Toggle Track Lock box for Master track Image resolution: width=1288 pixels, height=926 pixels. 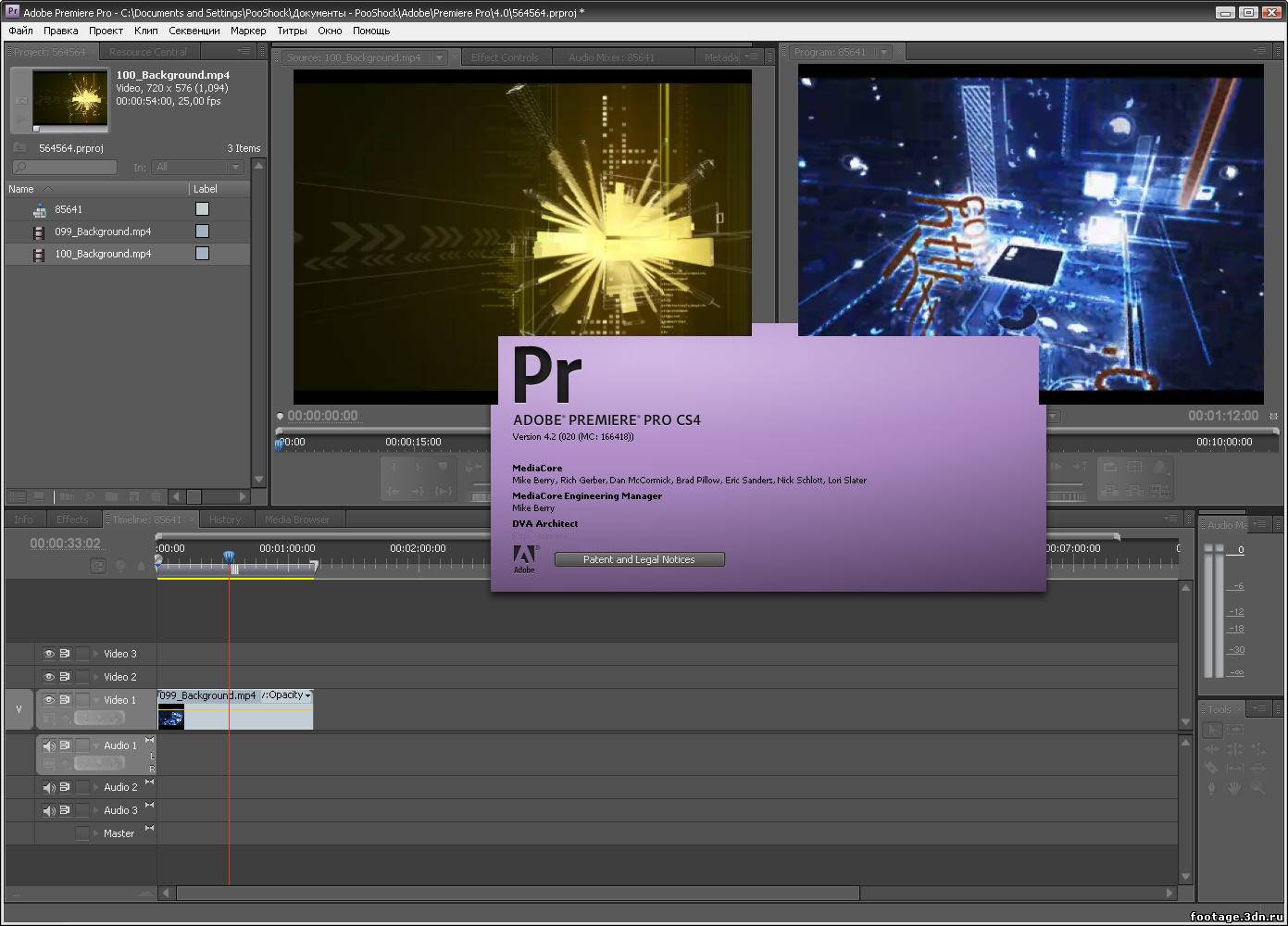click(x=82, y=833)
